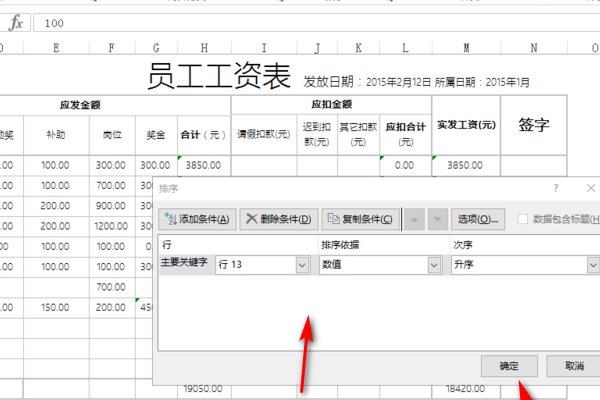Click the 合计（元） heading cell
600x400 pixels.
[x=204, y=135]
